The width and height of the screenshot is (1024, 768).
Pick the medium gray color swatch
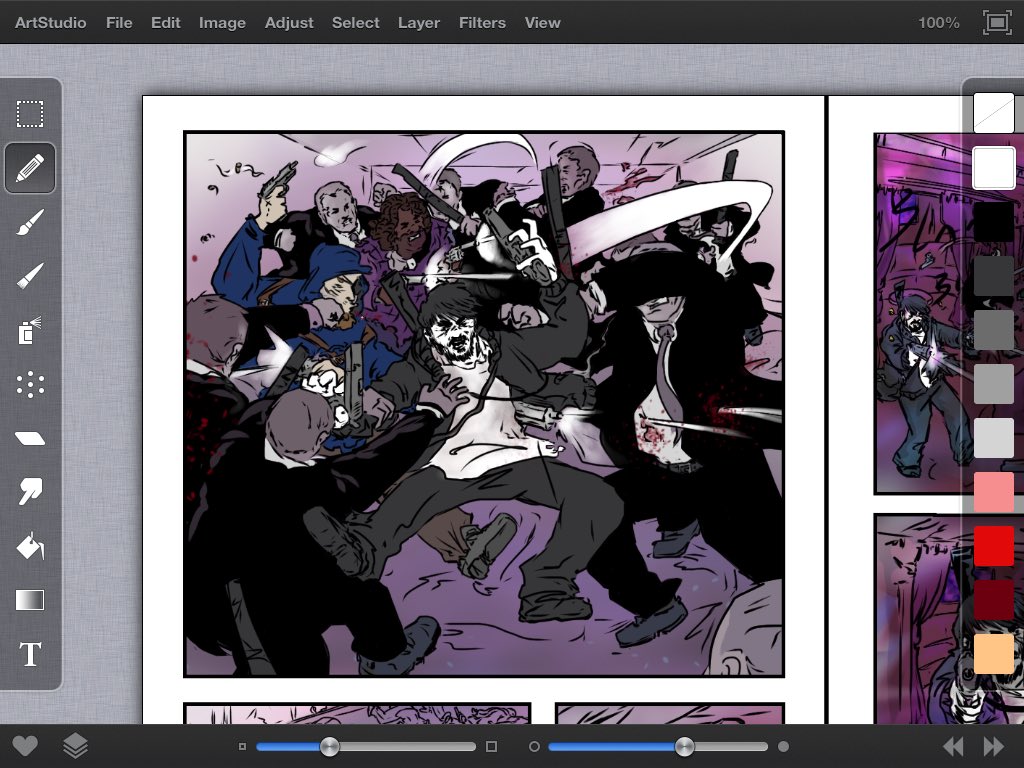[x=994, y=330]
